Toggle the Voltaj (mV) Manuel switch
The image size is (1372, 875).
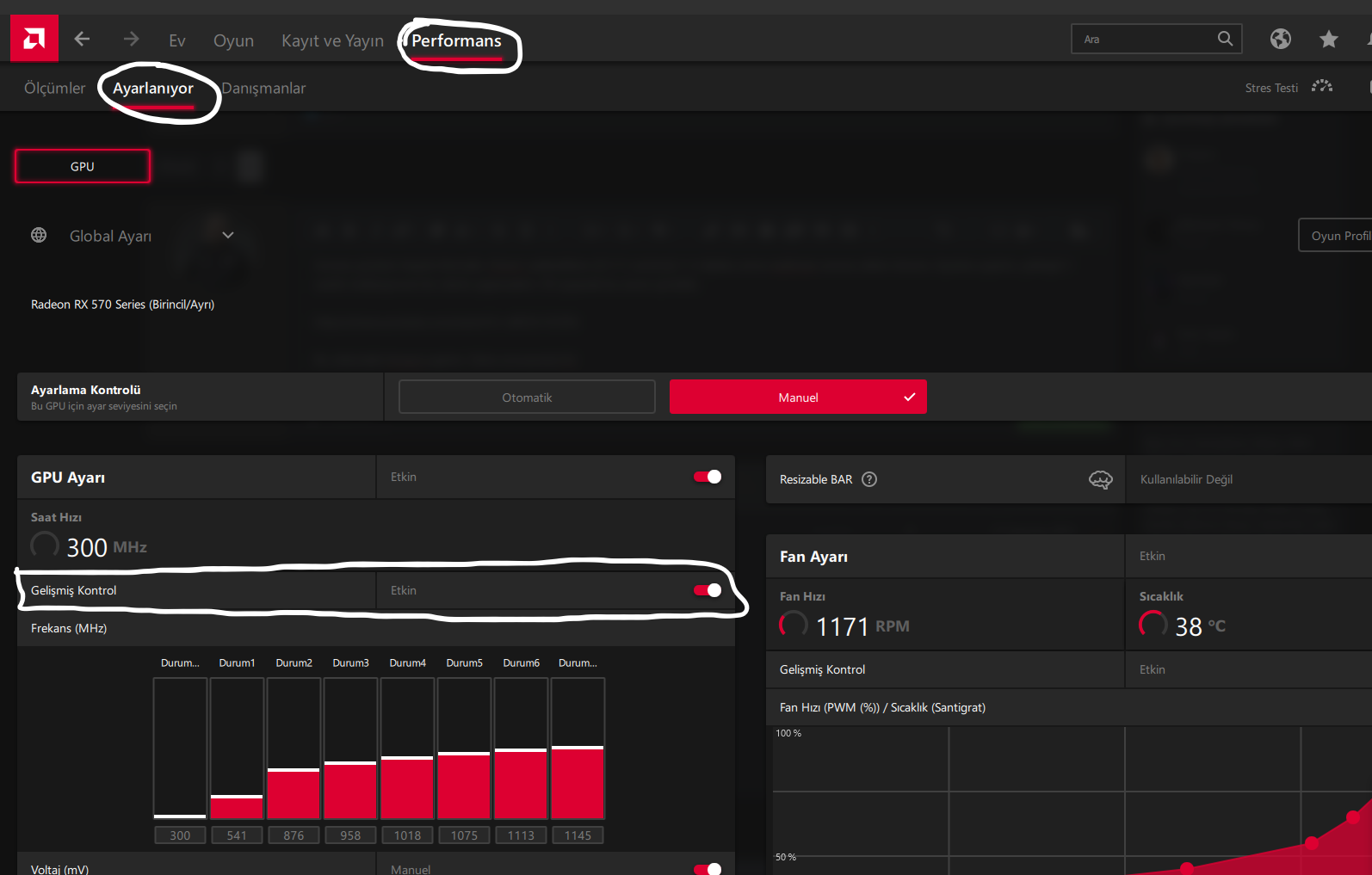coord(708,869)
